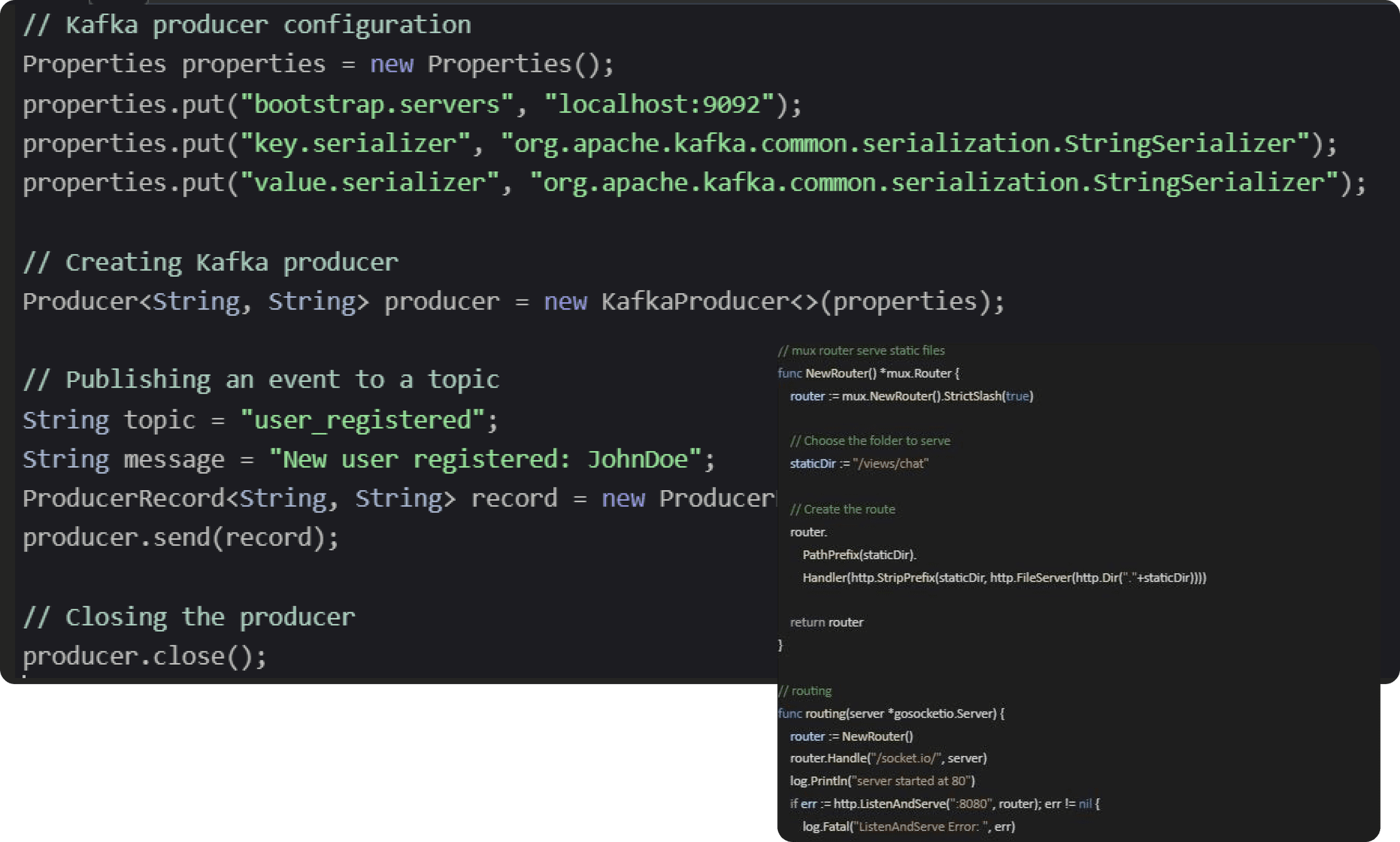Viewport: 1400px width, 842px height.
Task: Click the "/socket.io/" route string
Action: [x=905, y=758]
